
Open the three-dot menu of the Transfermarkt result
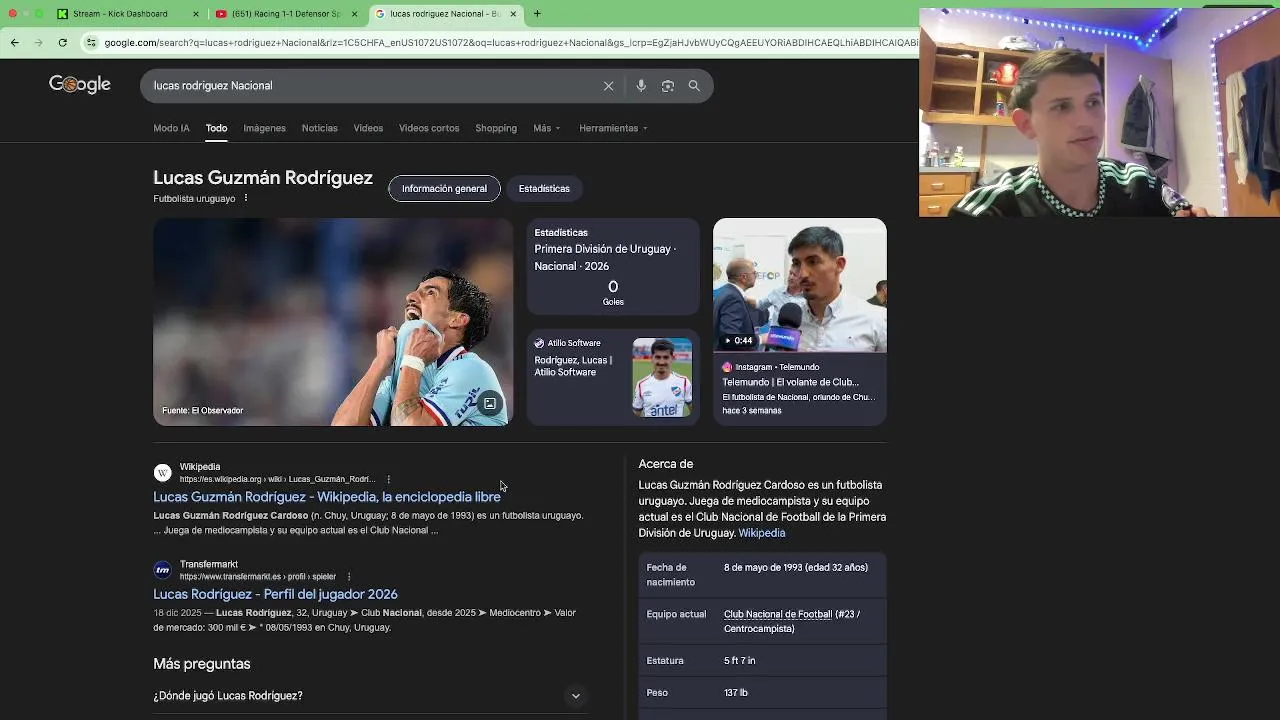(349, 577)
